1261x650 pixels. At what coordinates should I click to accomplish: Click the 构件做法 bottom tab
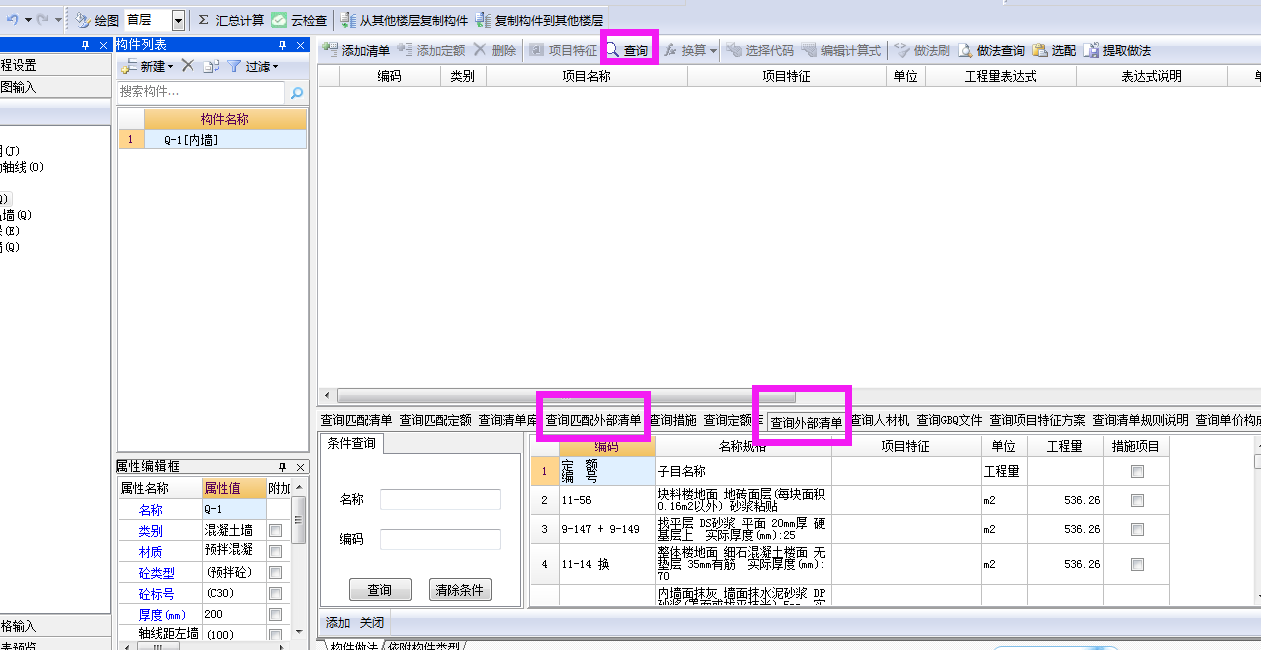pyautogui.click(x=355, y=645)
